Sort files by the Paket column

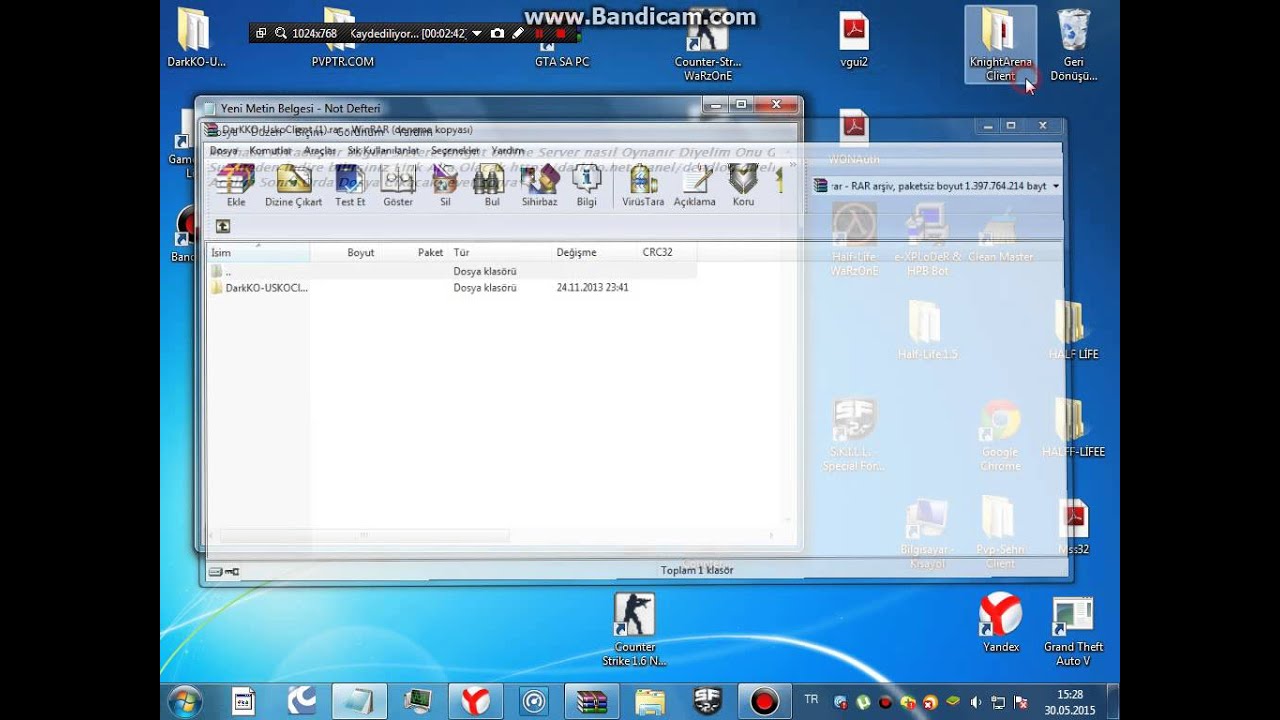[x=413, y=253]
